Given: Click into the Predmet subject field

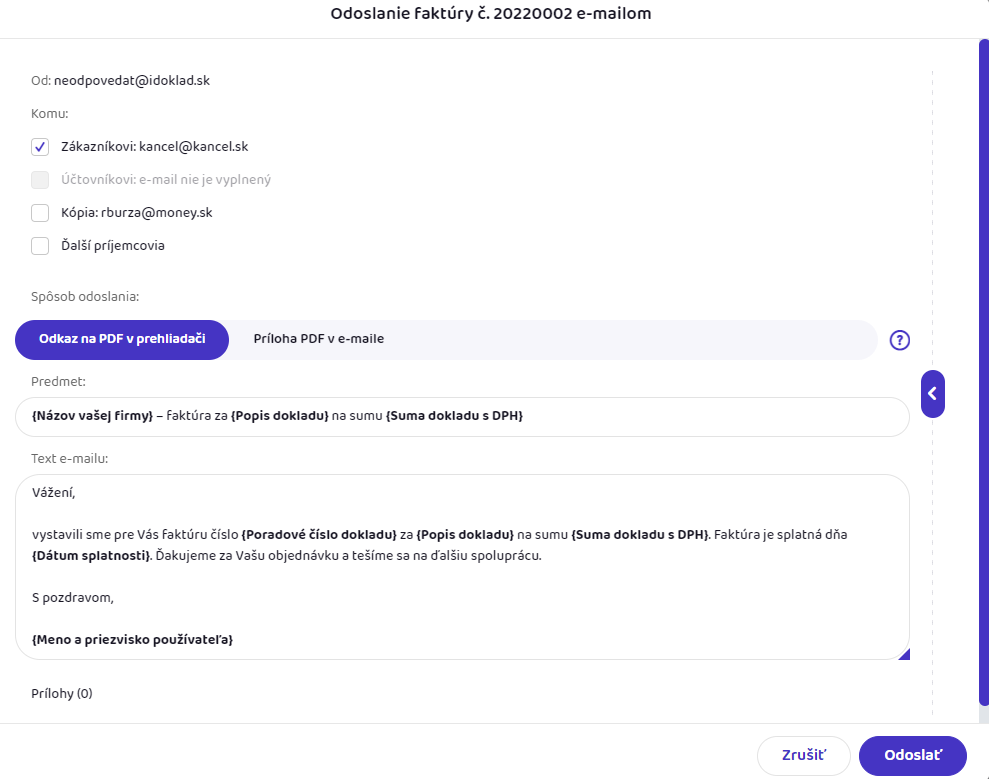Looking at the screenshot, I should click(x=700, y=417).
